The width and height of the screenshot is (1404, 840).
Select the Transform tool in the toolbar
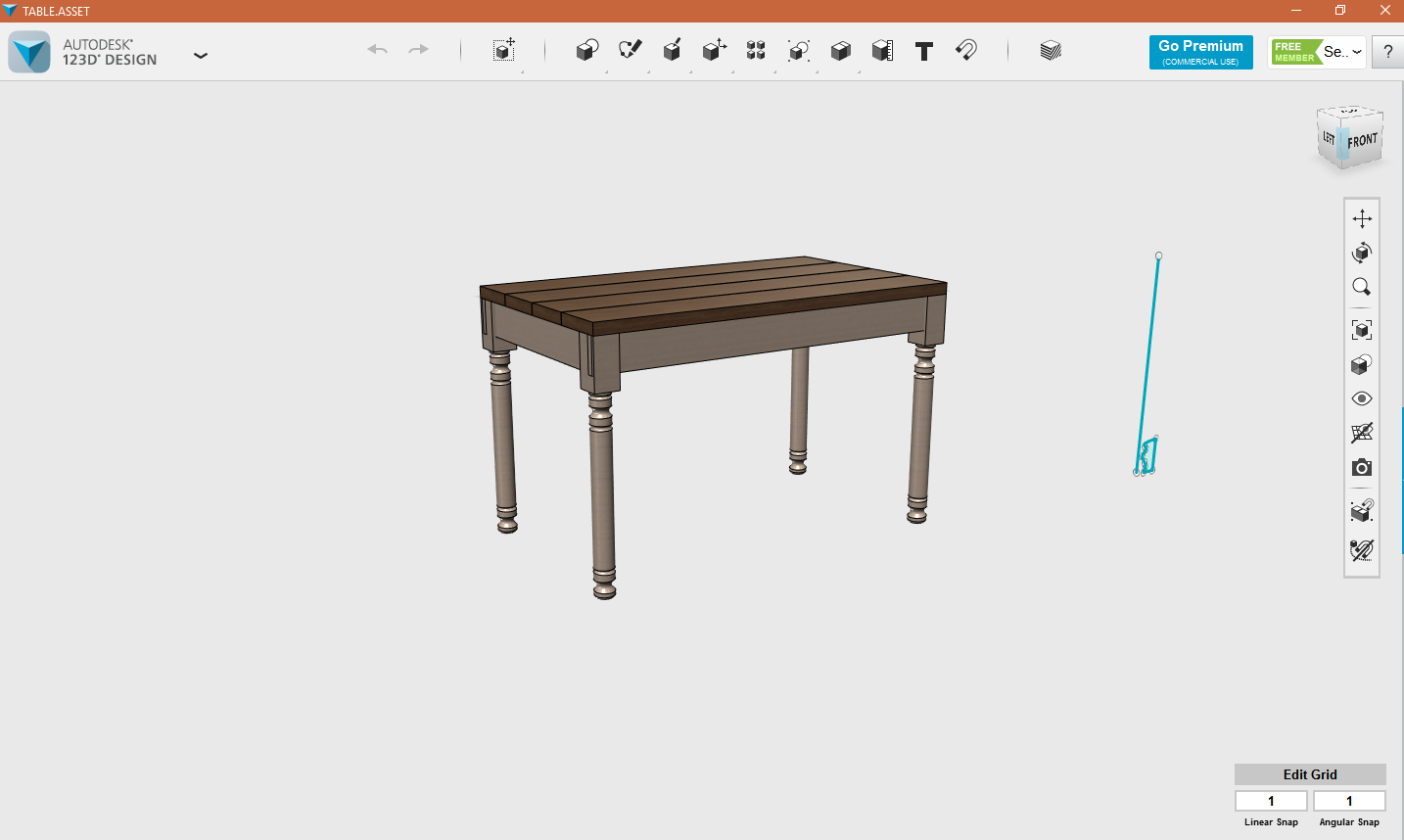(503, 51)
